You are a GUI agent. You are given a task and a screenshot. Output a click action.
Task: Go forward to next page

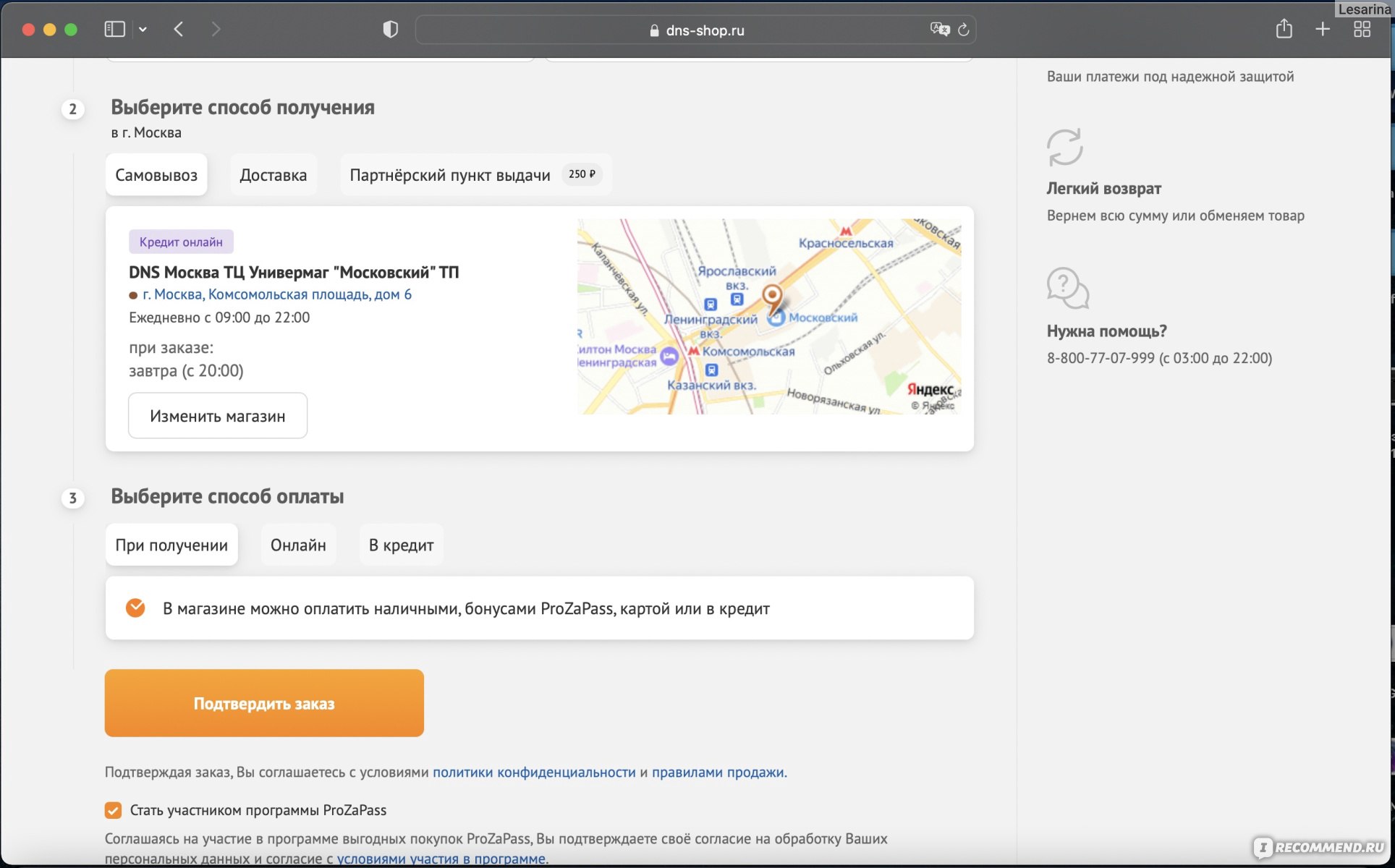coord(216,29)
